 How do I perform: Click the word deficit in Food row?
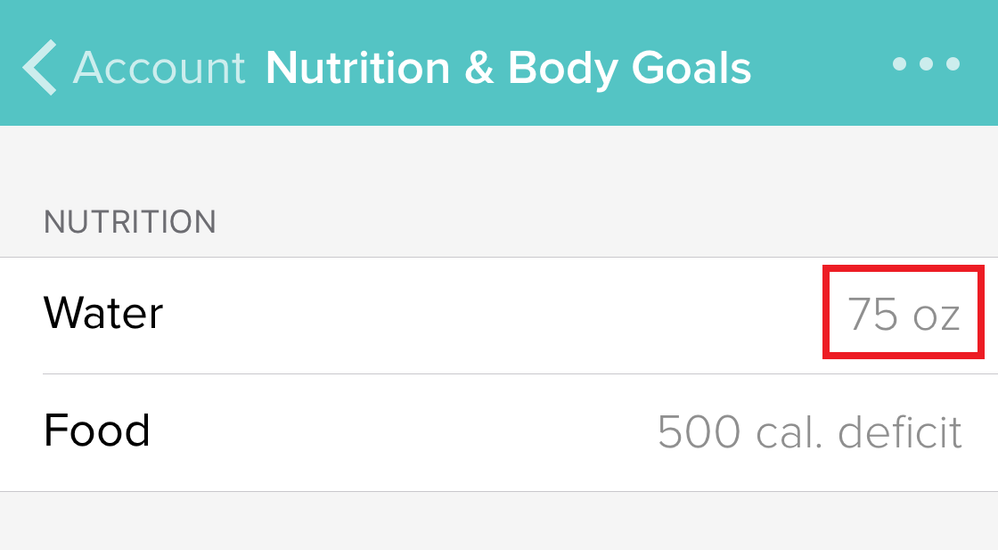click(900, 432)
